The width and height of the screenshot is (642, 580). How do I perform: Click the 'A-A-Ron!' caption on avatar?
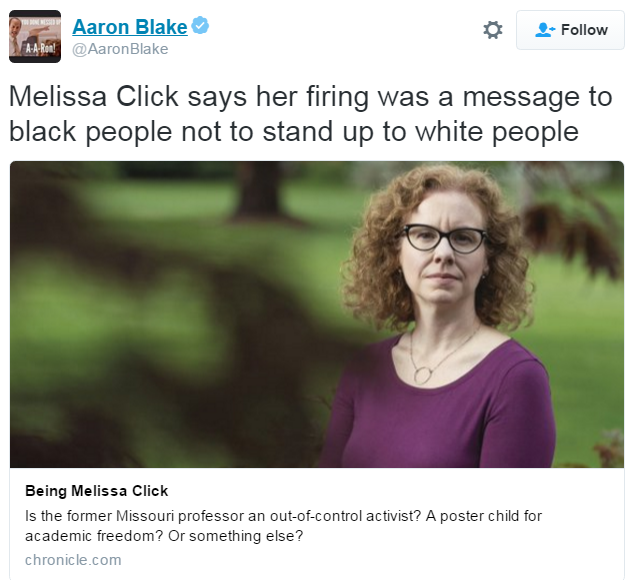[x=40, y=48]
